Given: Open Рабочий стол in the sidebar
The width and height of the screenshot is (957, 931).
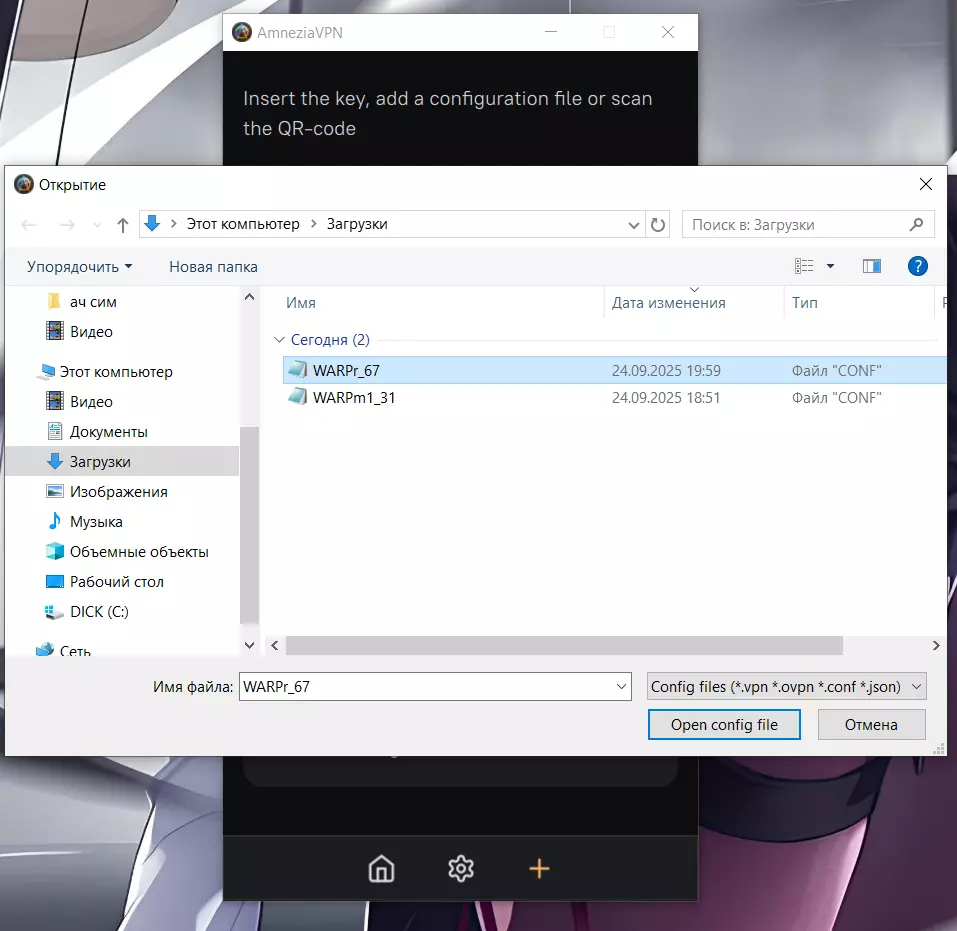Looking at the screenshot, I should click(117, 581).
